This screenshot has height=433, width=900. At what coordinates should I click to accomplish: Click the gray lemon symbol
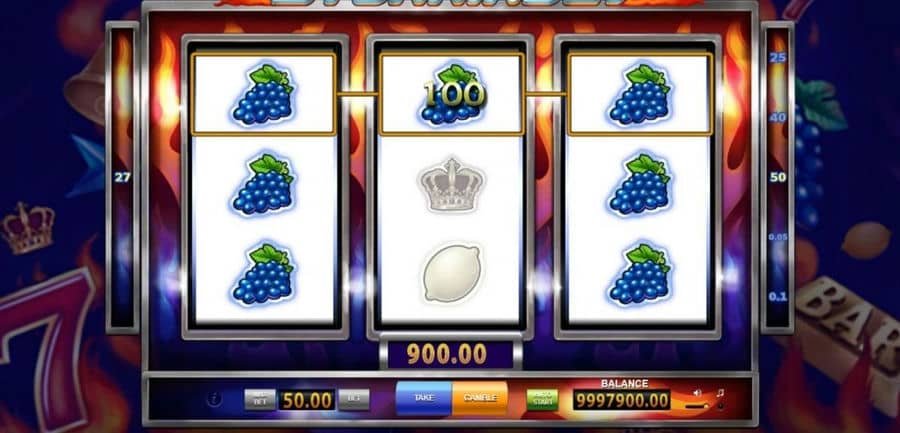452,274
